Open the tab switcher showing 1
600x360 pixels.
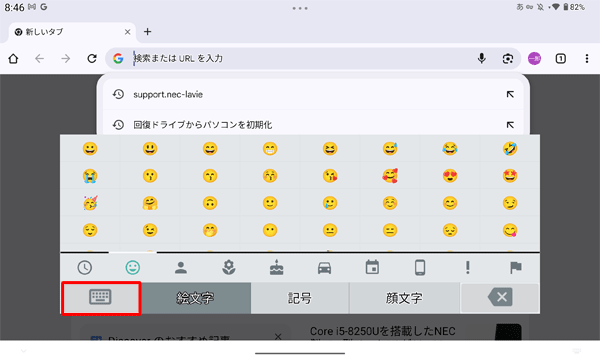click(561, 59)
